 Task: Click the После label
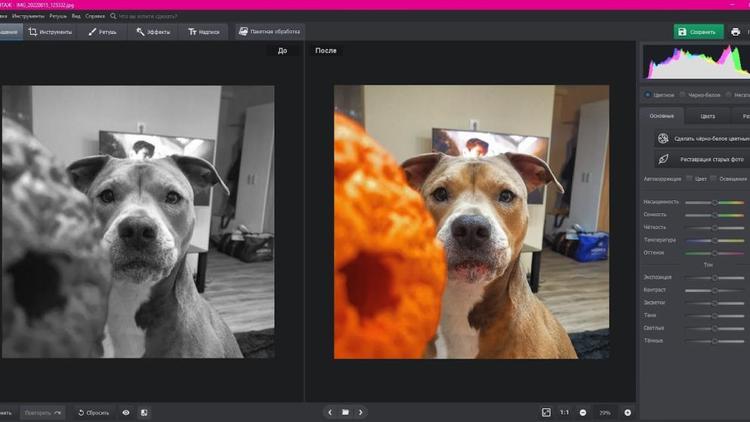326,51
